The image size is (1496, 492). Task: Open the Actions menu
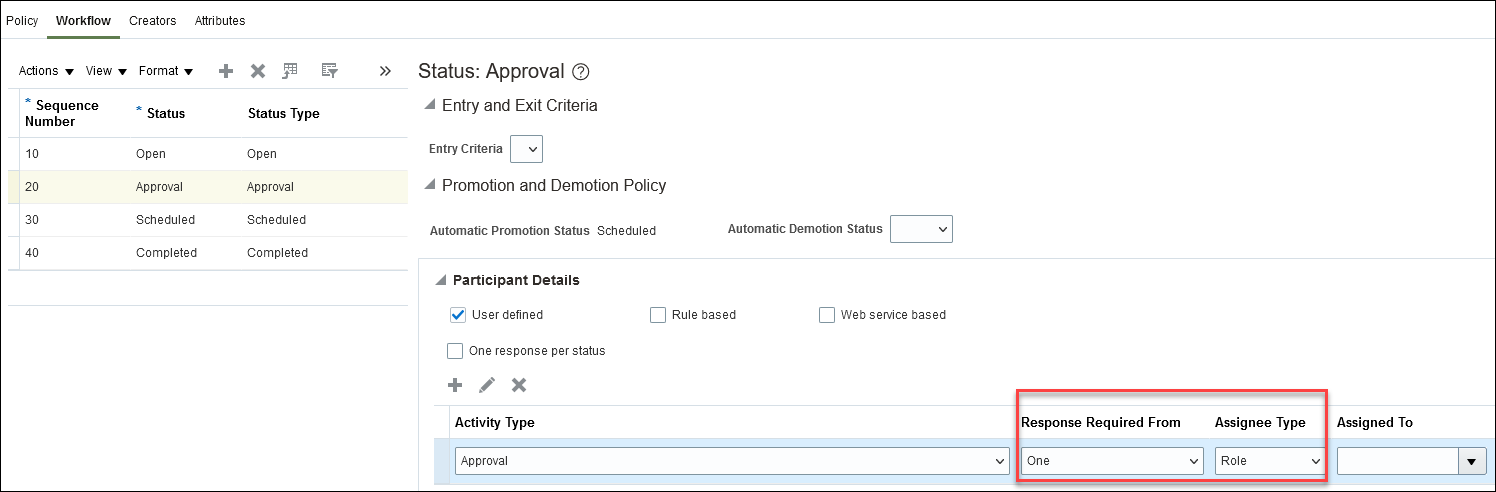46,71
